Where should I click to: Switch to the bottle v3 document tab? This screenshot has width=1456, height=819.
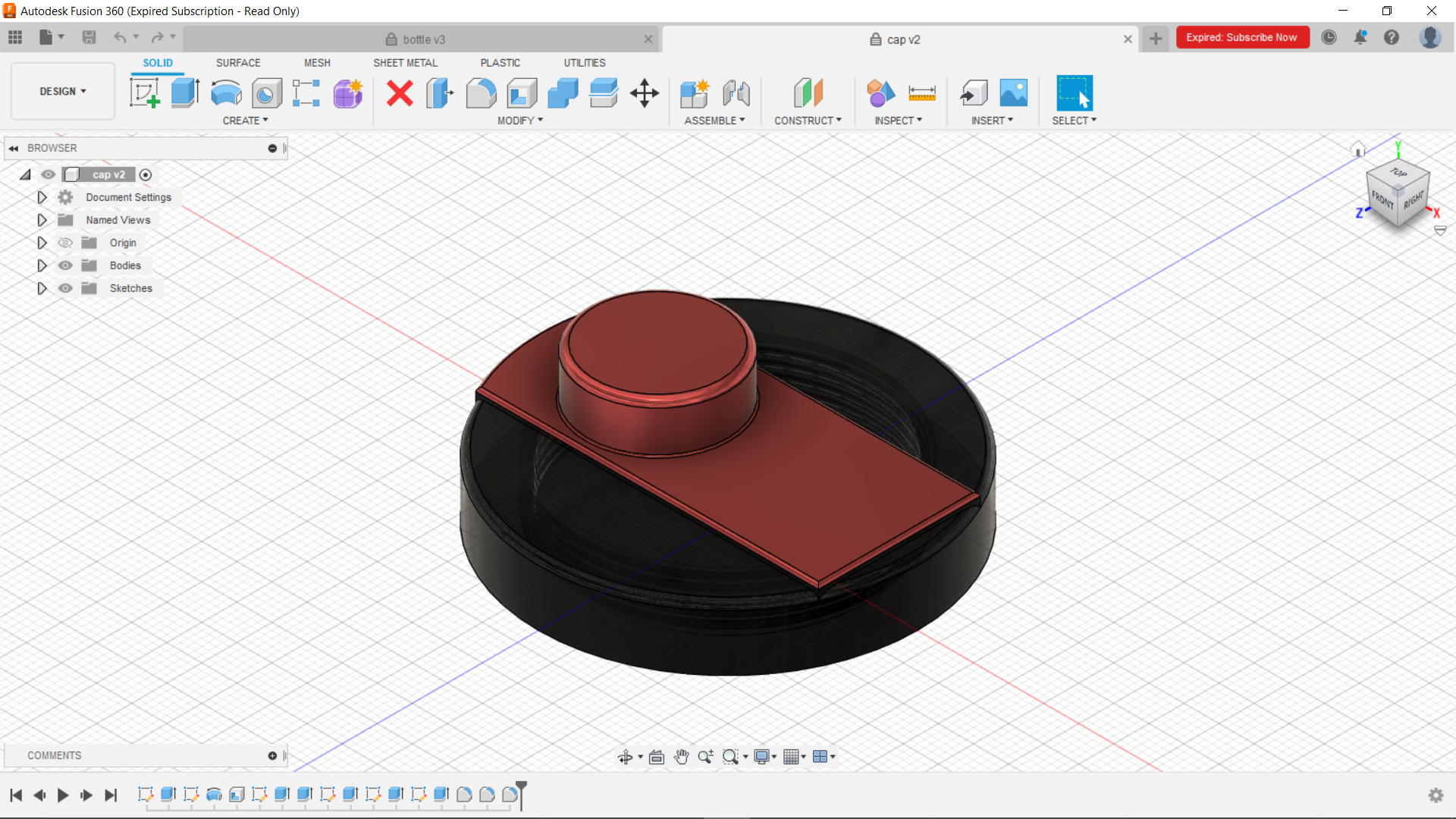click(423, 39)
